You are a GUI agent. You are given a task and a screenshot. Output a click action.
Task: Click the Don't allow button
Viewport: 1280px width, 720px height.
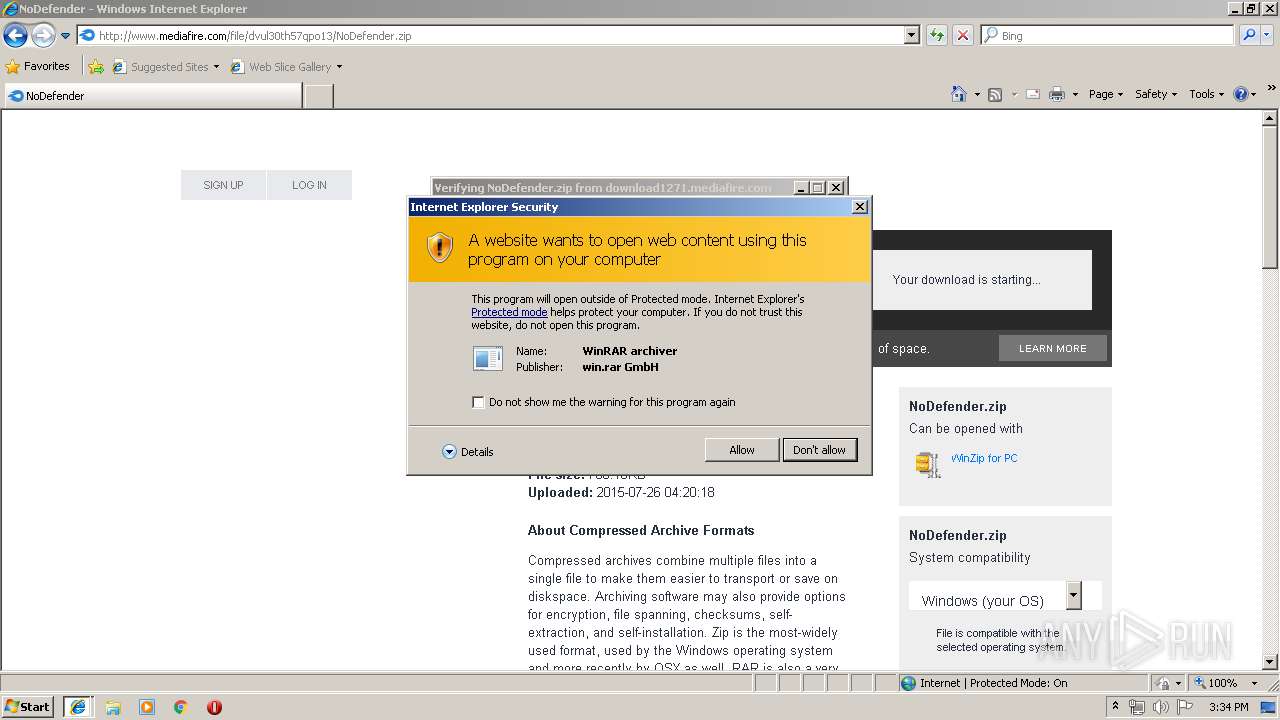click(x=819, y=450)
